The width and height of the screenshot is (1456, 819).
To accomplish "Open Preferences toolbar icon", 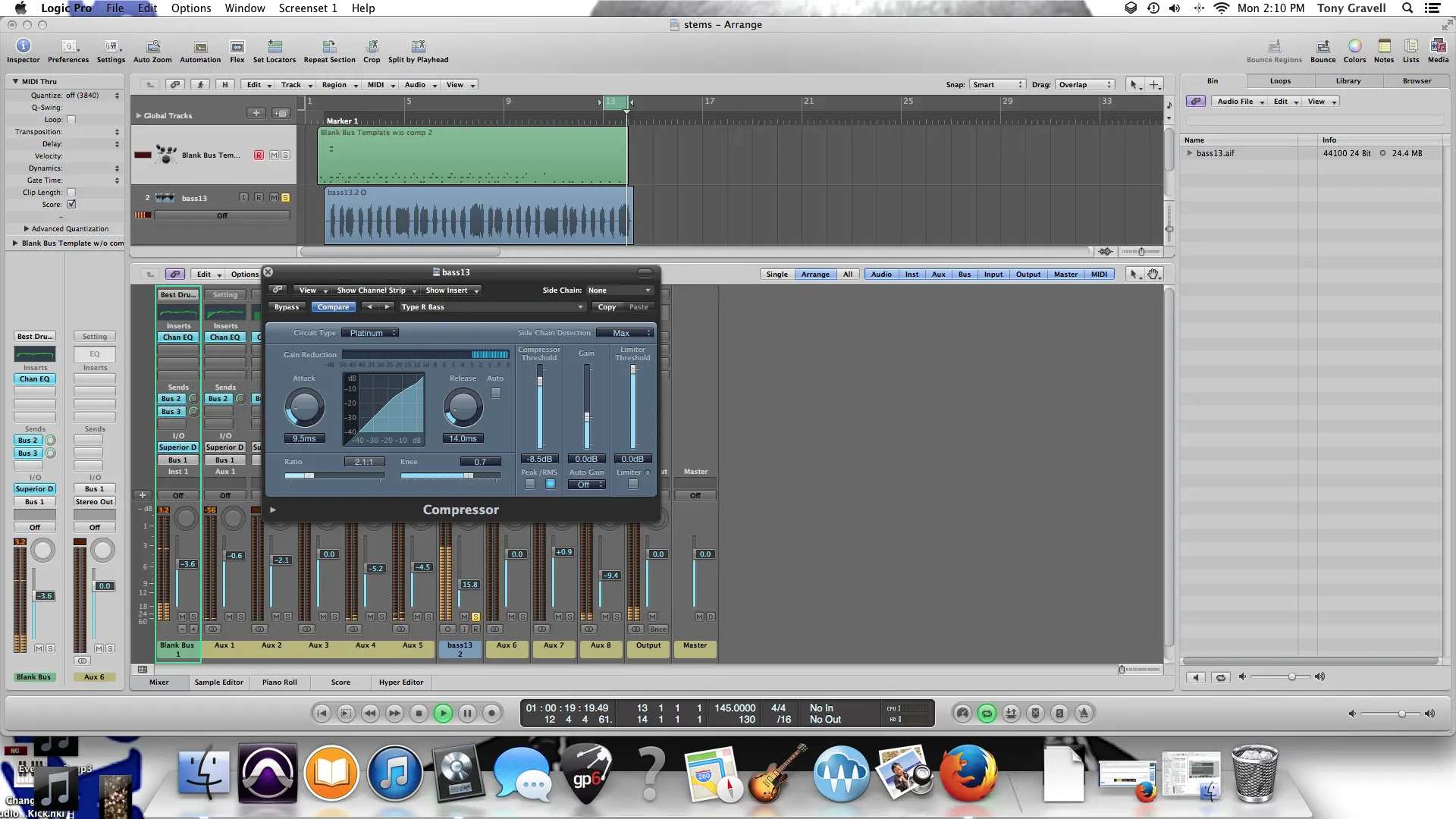I will point(68,51).
